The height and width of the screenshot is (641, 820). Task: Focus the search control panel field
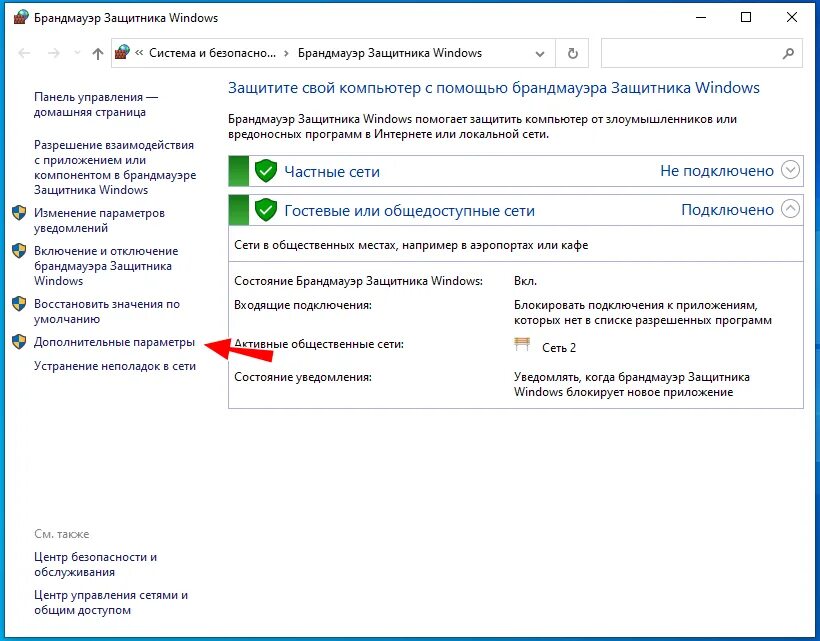point(701,53)
